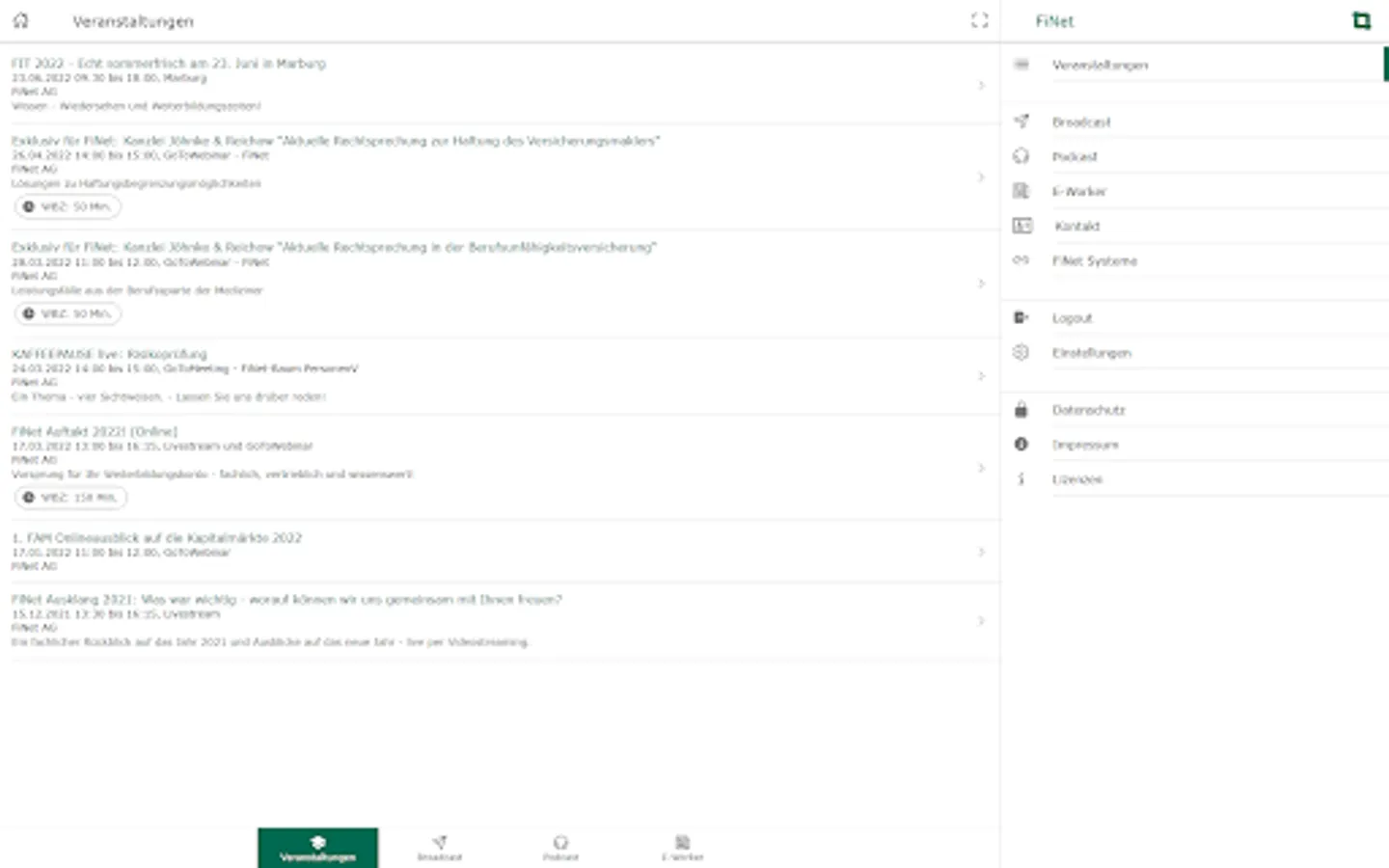Open Impressum via its info icon
This screenshot has width=1389, height=868.
(x=1021, y=444)
